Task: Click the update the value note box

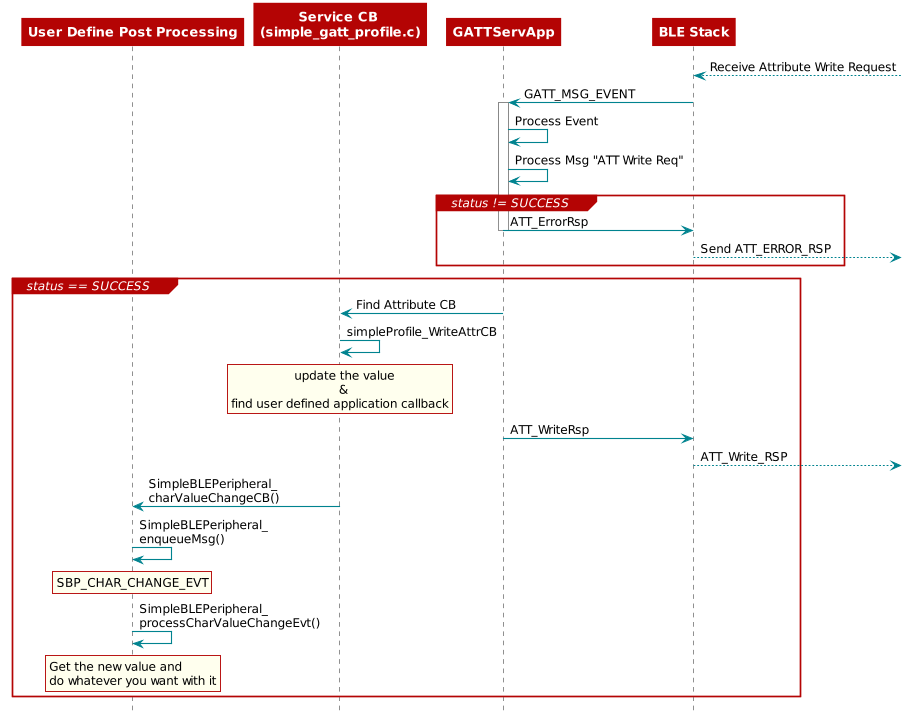Action: (x=340, y=389)
